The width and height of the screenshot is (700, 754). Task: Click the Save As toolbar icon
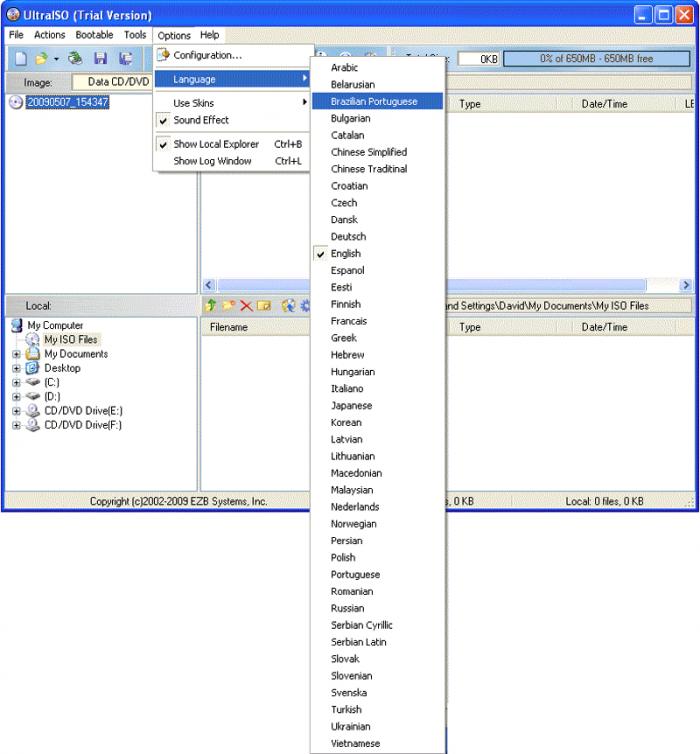pyautogui.click(x=126, y=58)
